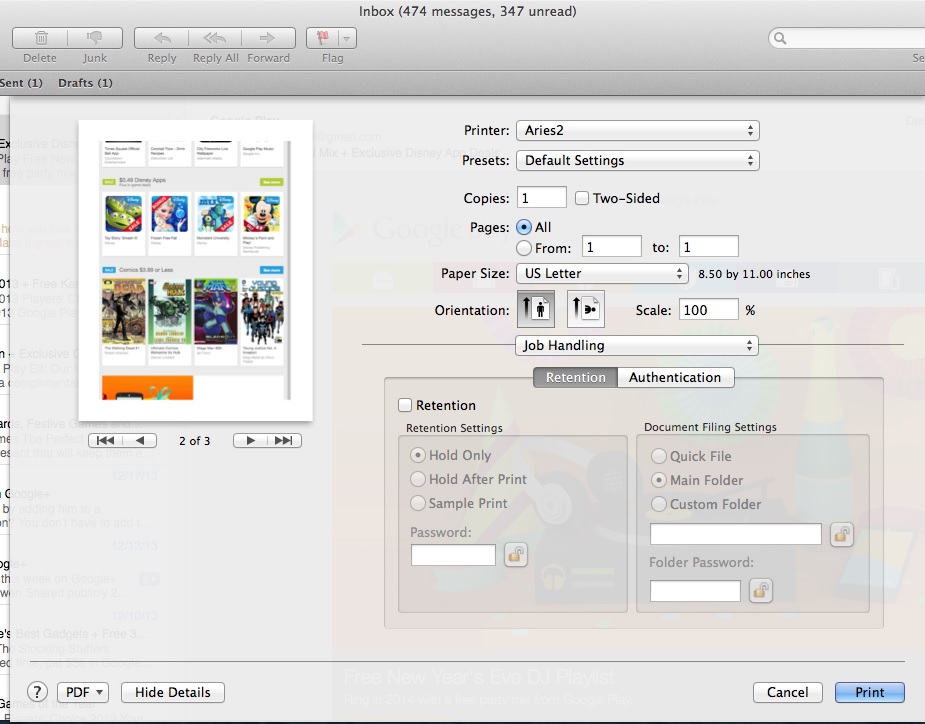Click the From page number field
The image size is (925, 724).
coord(611,247)
